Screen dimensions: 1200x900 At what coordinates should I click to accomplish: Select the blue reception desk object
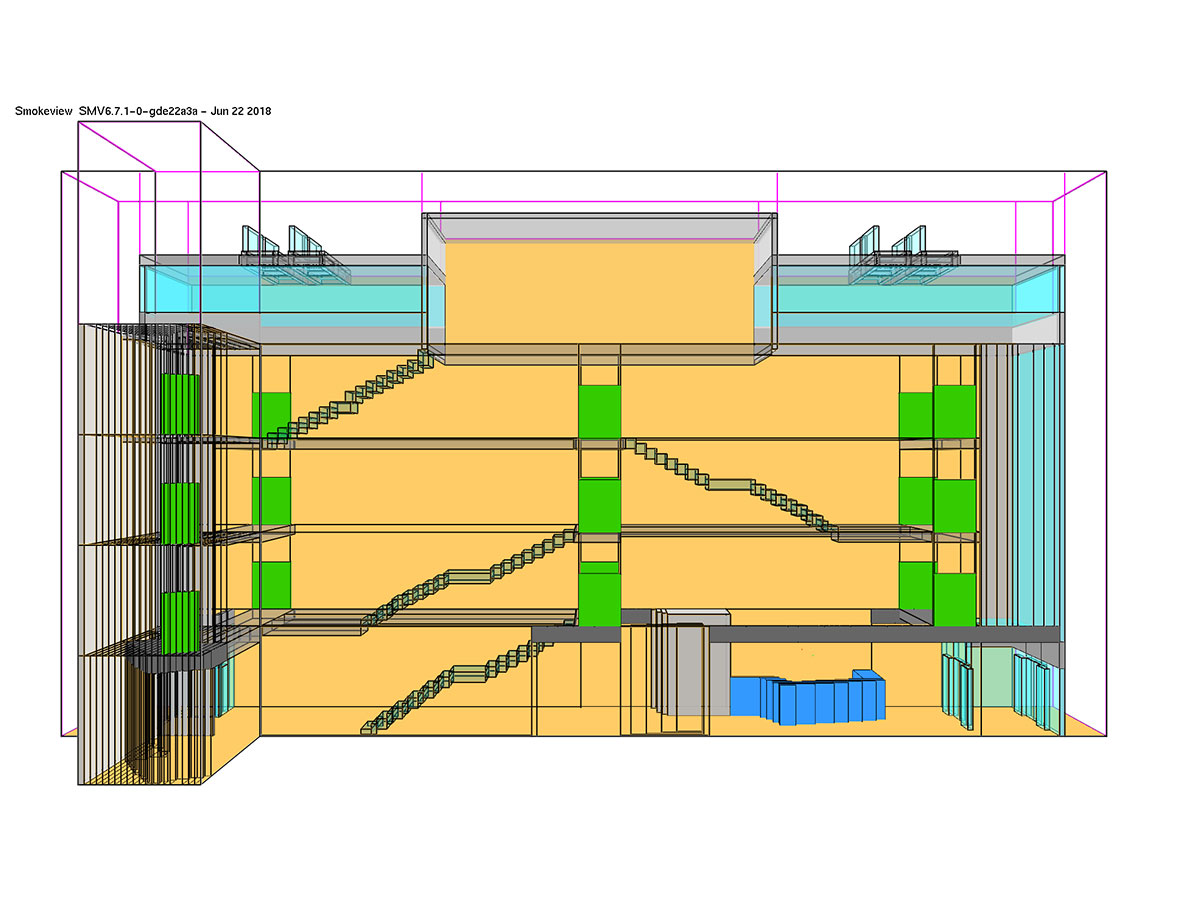[x=808, y=696]
